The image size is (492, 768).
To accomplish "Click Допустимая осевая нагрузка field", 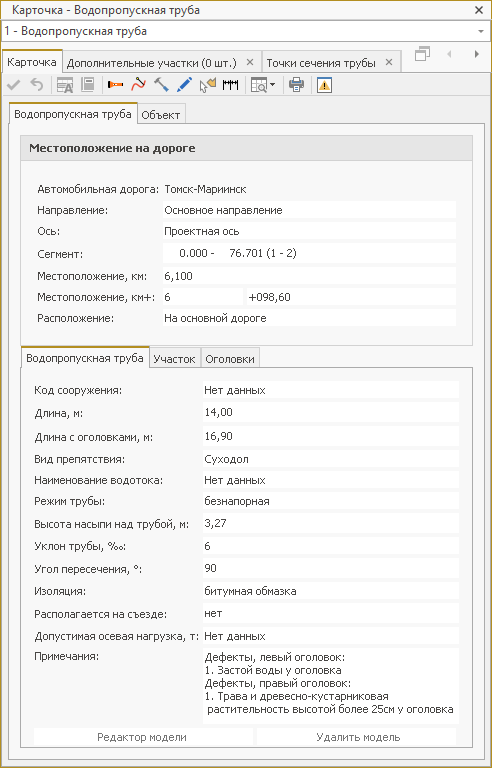I will pos(331,636).
